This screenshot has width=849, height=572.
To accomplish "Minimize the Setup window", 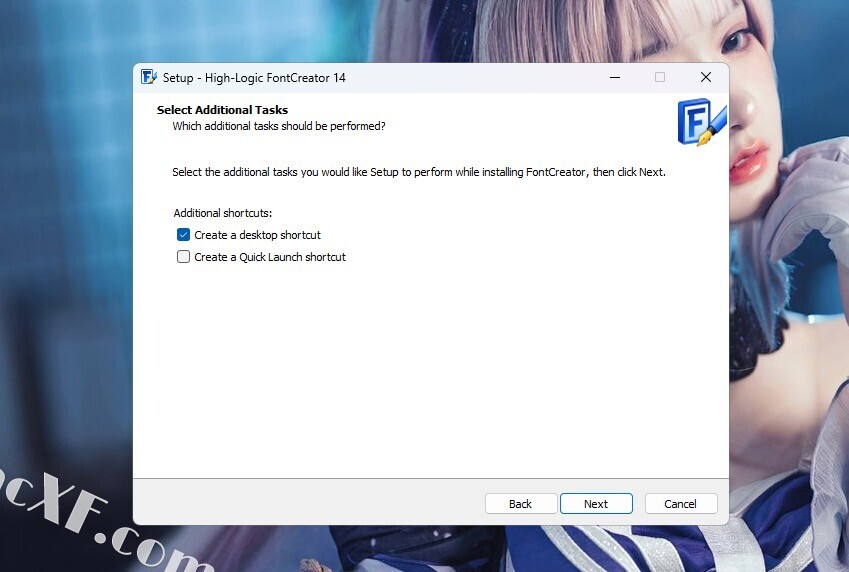I will (613, 77).
